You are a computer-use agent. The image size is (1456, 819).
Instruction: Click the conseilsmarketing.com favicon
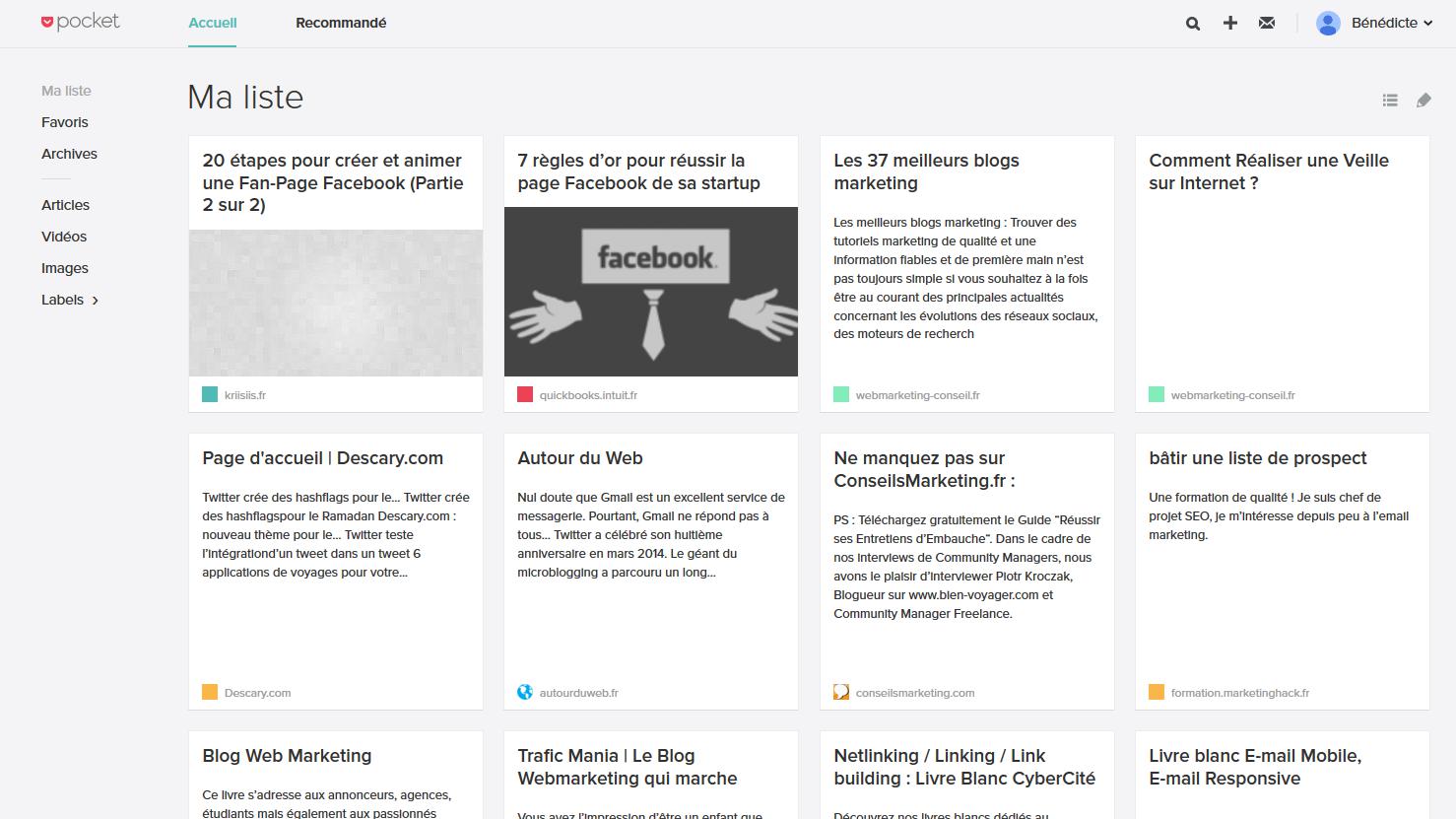841,692
